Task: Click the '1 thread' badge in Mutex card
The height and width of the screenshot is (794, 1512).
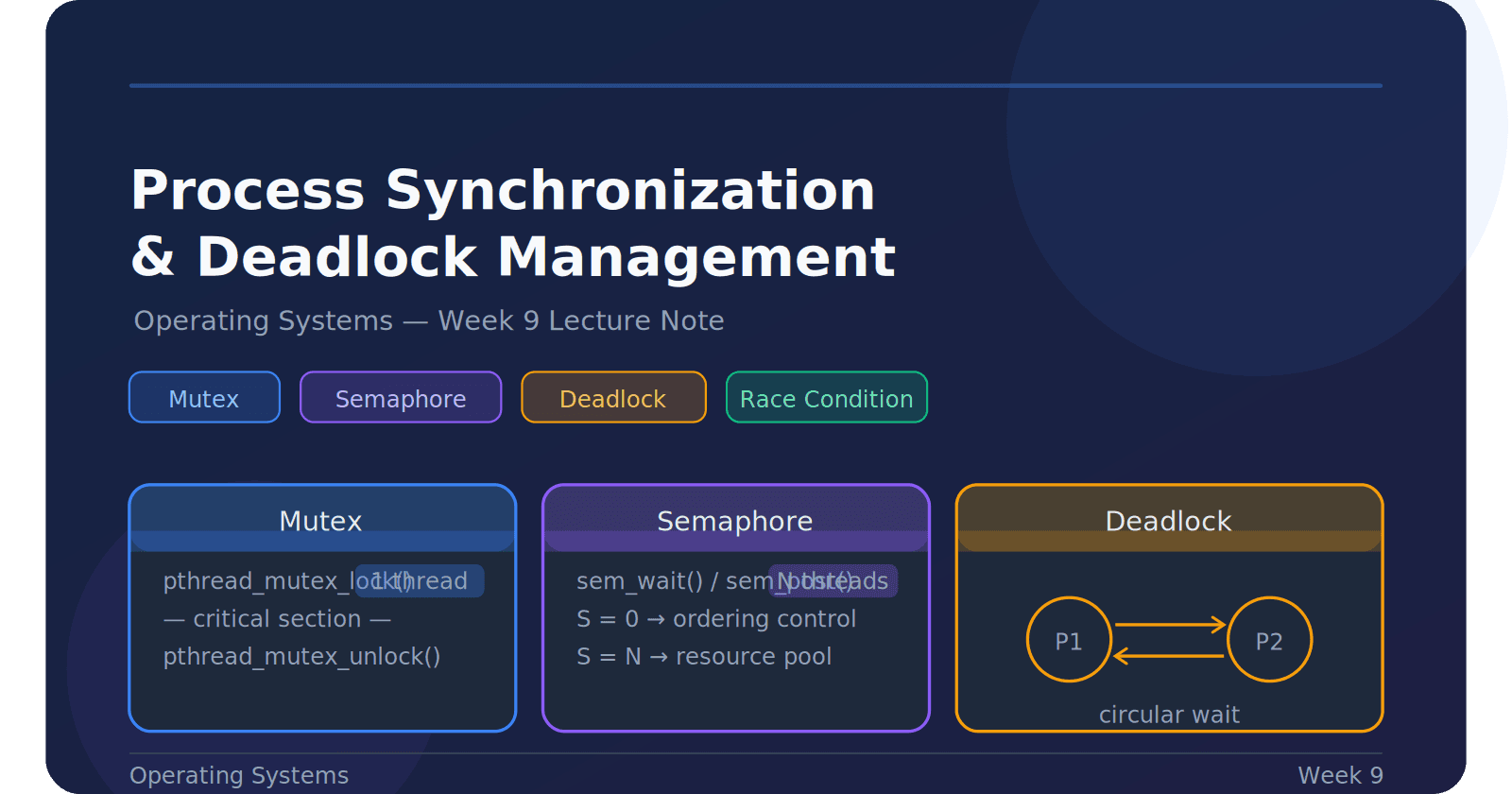Action: [420, 581]
